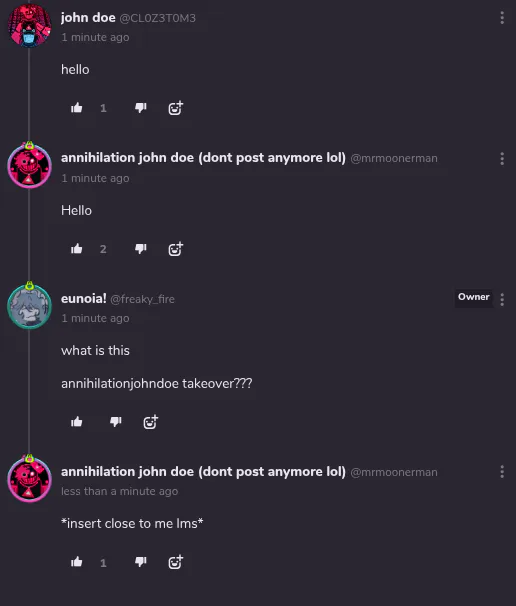The width and height of the screenshot is (516, 606).
Task: Add reaction to john doe's "hello" comment
Action: 175,108
